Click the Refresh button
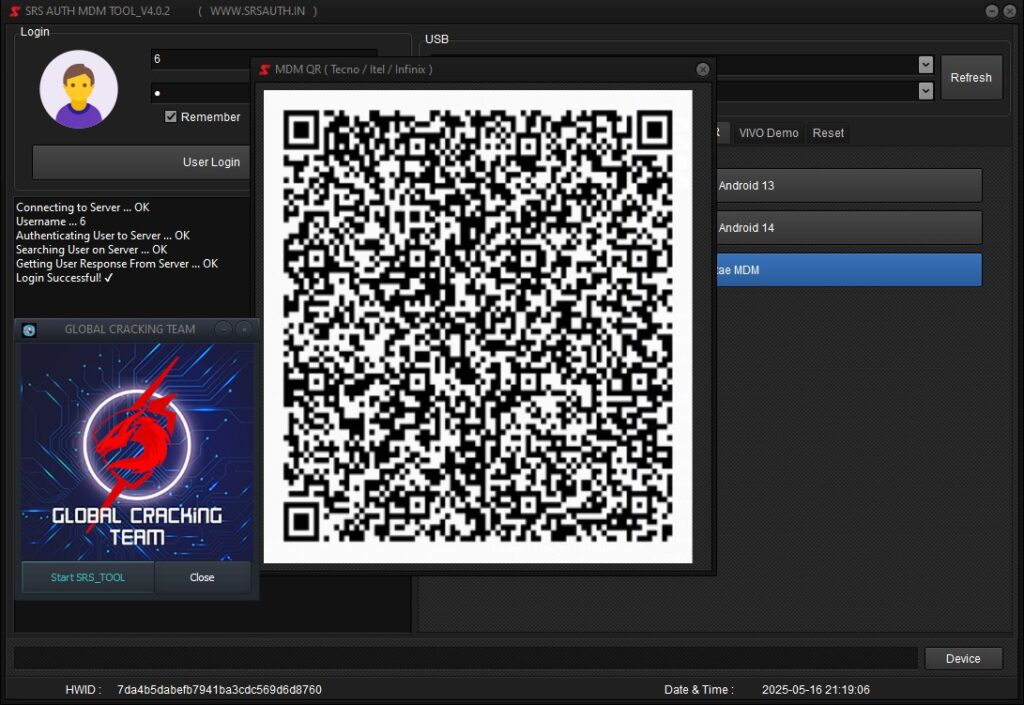Image resolution: width=1024 pixels, height=705 pixels. 971,77
